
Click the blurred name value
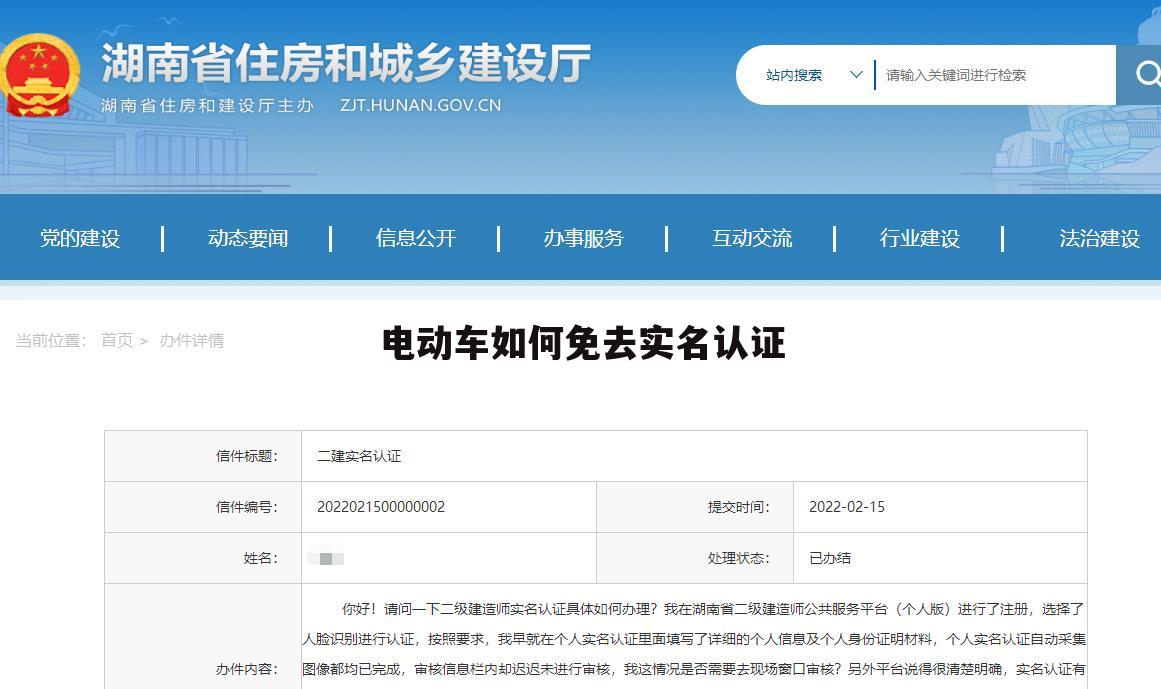point(326,559)
